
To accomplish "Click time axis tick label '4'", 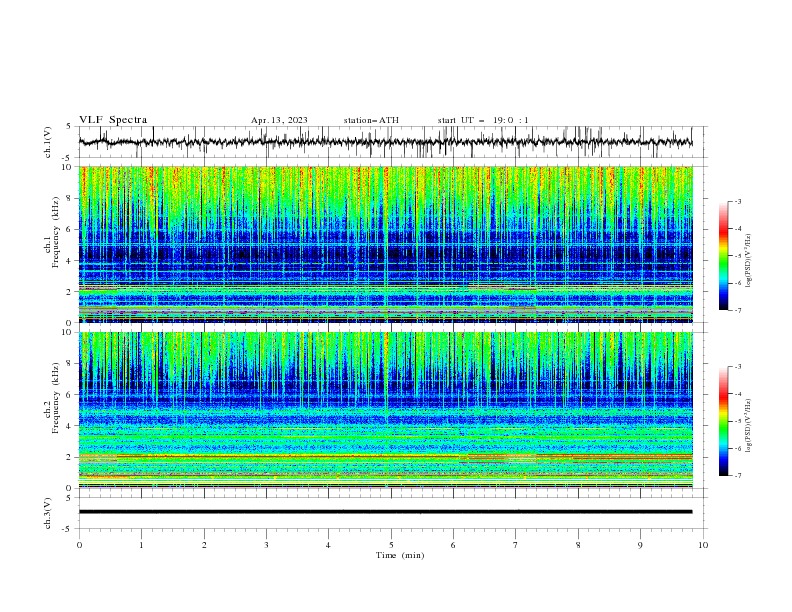I will [x=328, y=545].
